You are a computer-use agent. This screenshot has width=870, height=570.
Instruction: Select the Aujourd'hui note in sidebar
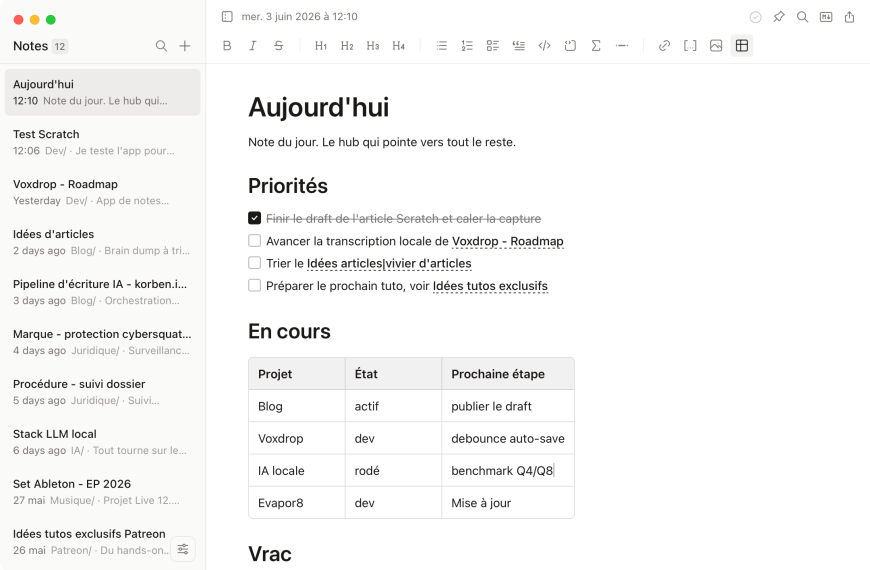103,92
